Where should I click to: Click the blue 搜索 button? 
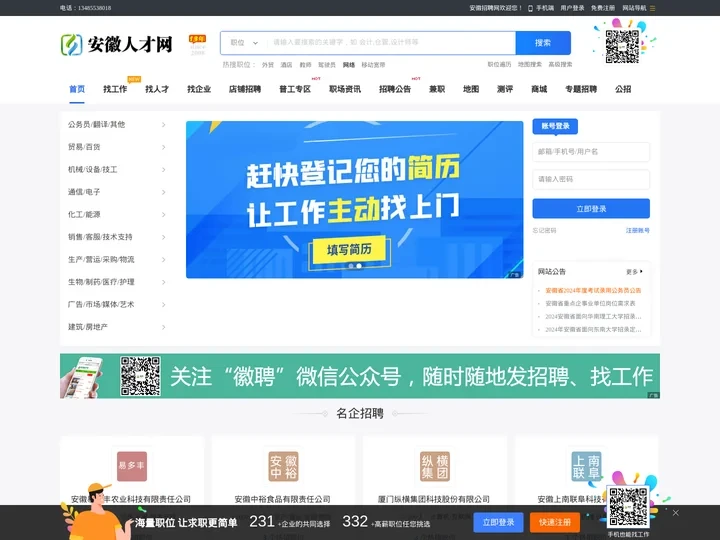[x=543, y=43]
